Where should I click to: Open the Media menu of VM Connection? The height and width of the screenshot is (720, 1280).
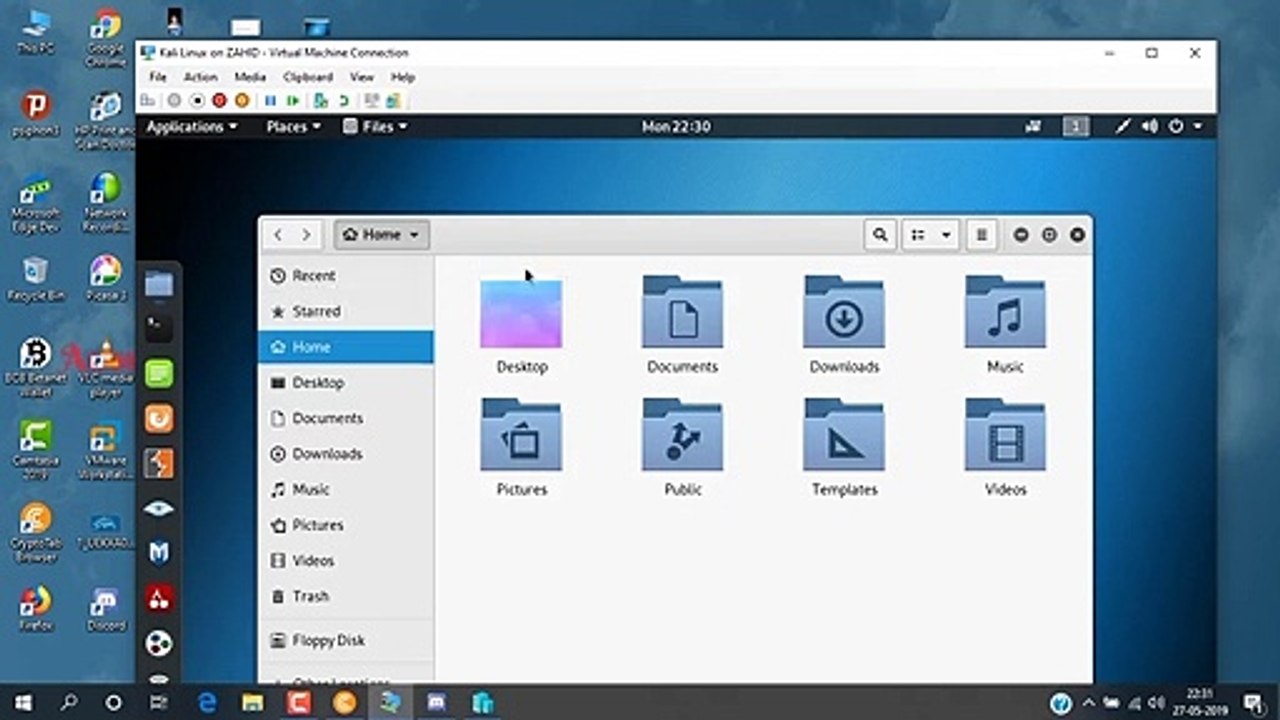coord(250,77)
